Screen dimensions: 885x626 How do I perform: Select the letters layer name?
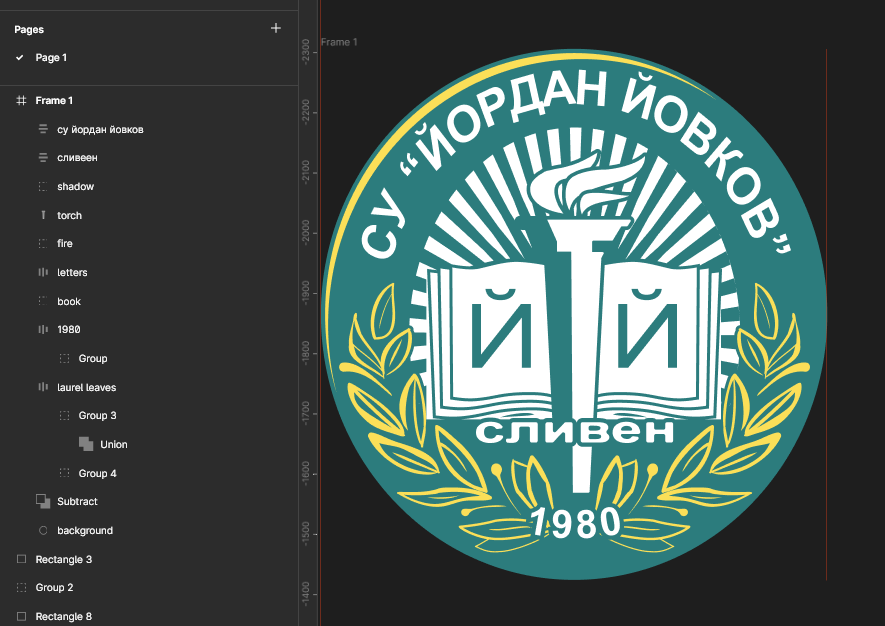click(72, 272)
